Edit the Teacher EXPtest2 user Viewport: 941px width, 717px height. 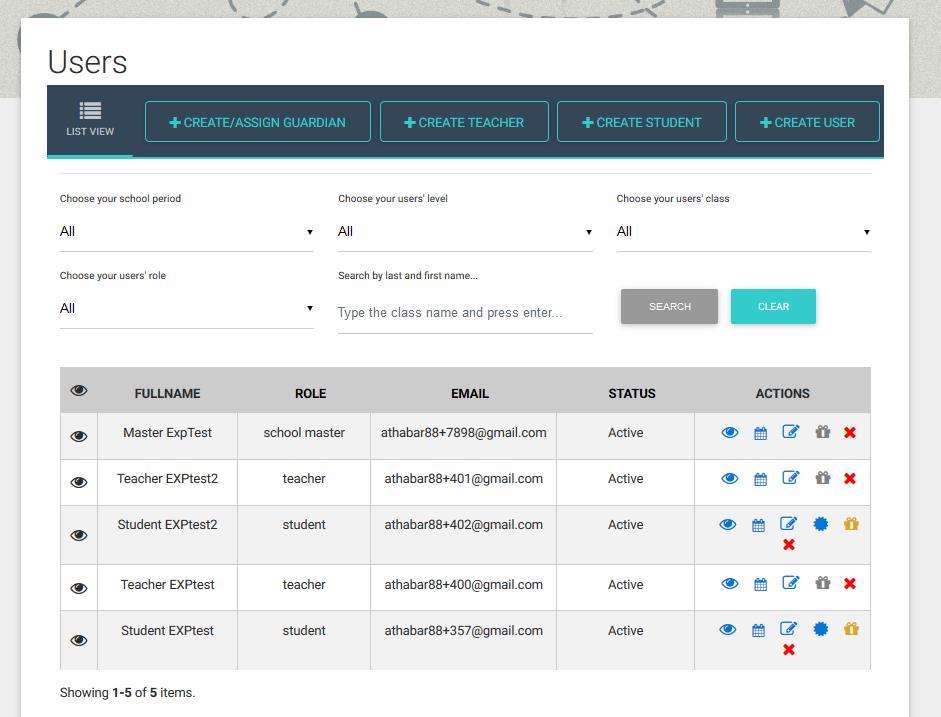tap(791, 478)
